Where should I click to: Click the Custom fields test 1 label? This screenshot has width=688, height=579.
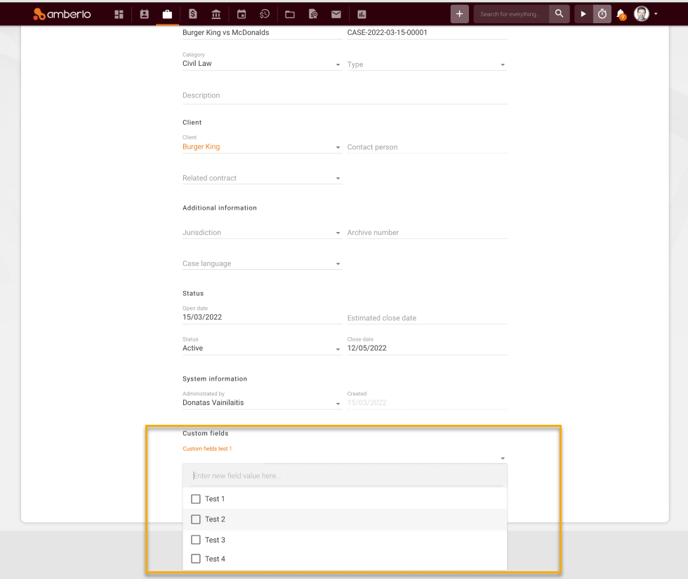207,449
